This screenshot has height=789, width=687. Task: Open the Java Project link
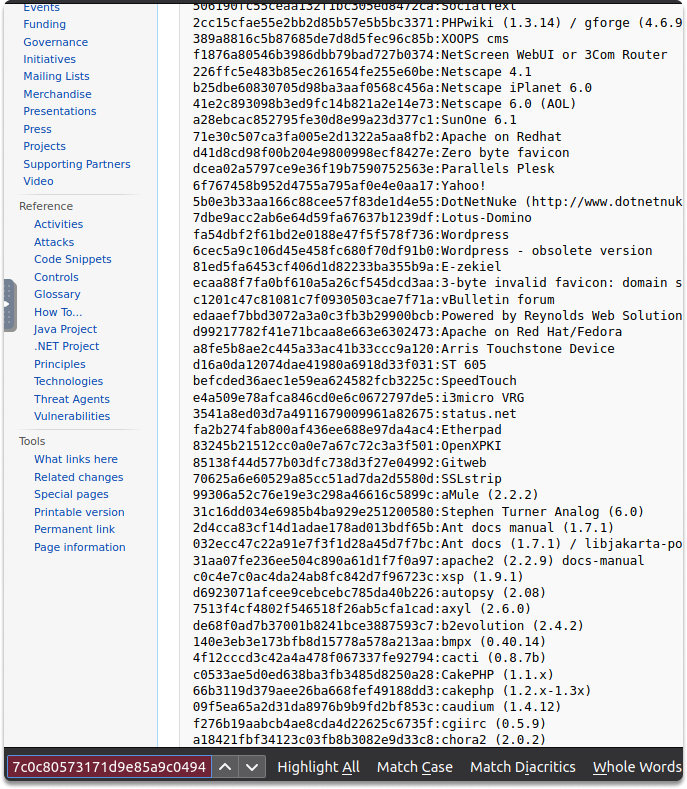[x=65, y=330]
